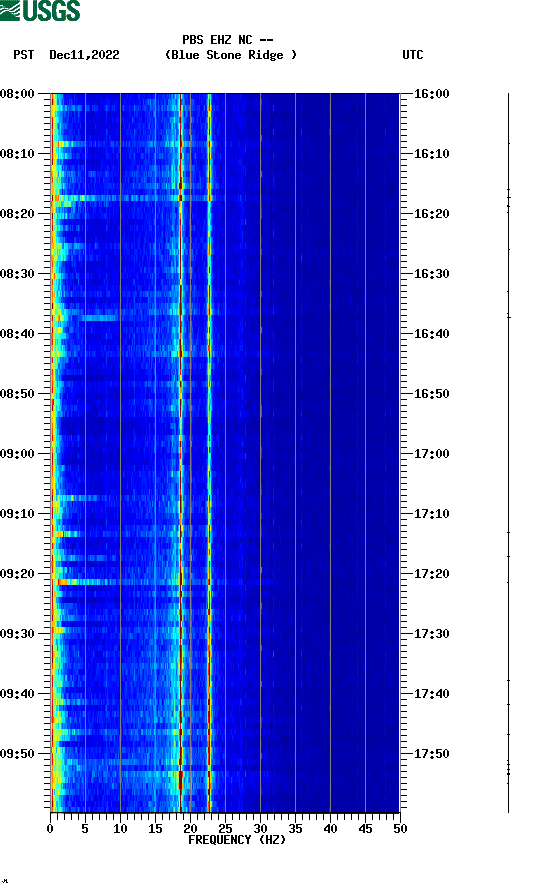This screenshot has height=892, width=552.
Task: Click the 16:20 UTC time label
Action: click(431, 214)
